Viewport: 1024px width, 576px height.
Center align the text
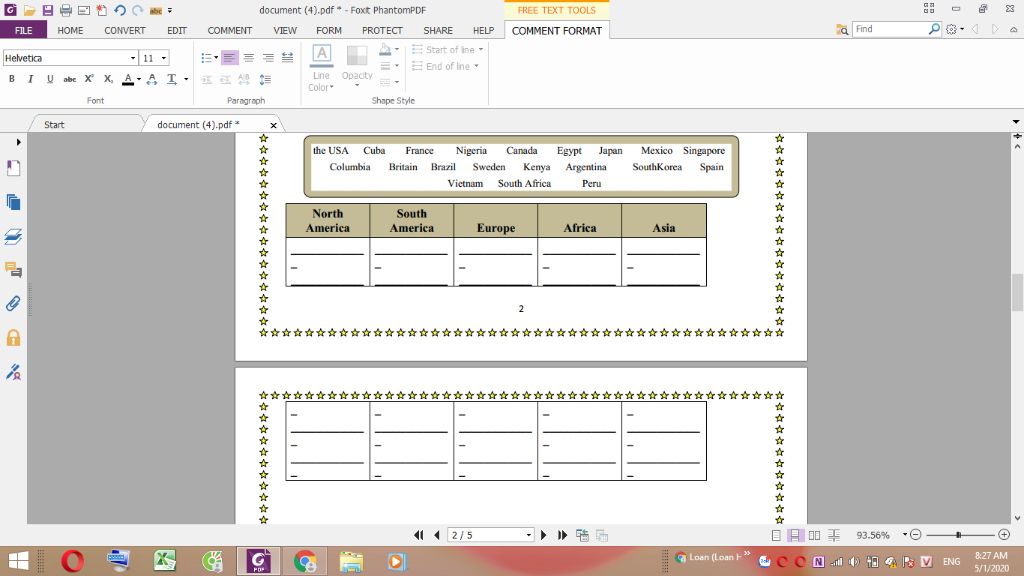(x=249, y=57)
